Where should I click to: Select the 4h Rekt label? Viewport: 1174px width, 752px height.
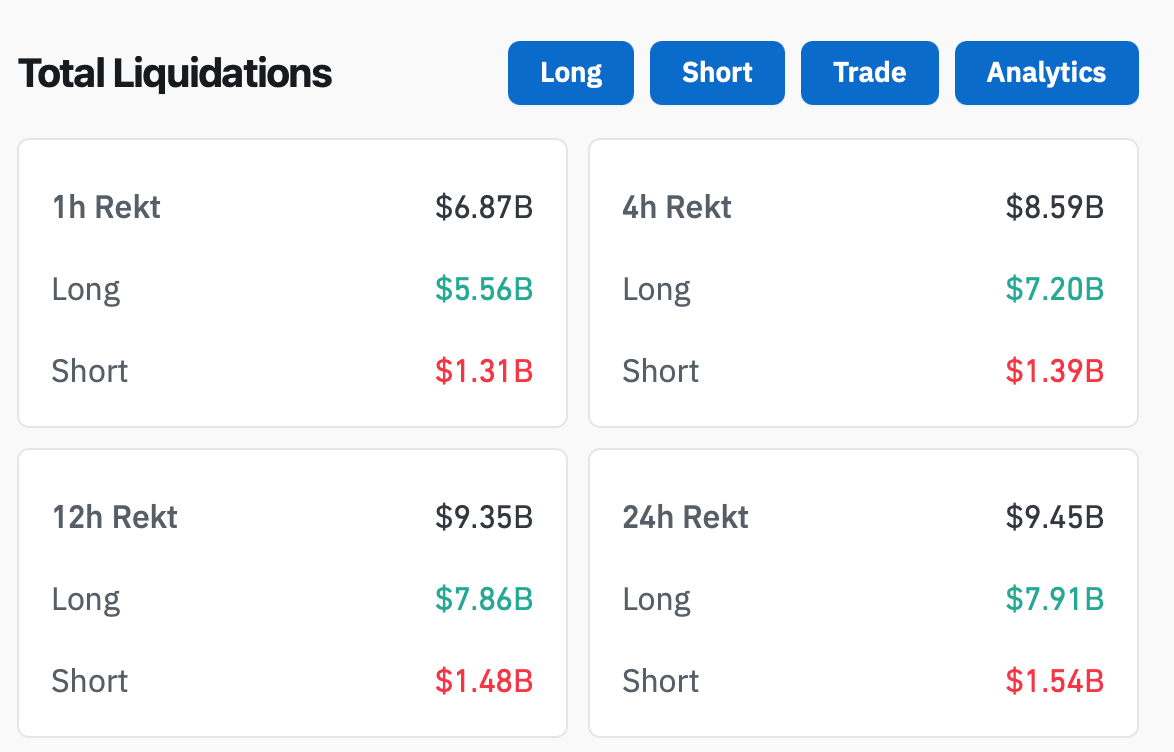677,207
